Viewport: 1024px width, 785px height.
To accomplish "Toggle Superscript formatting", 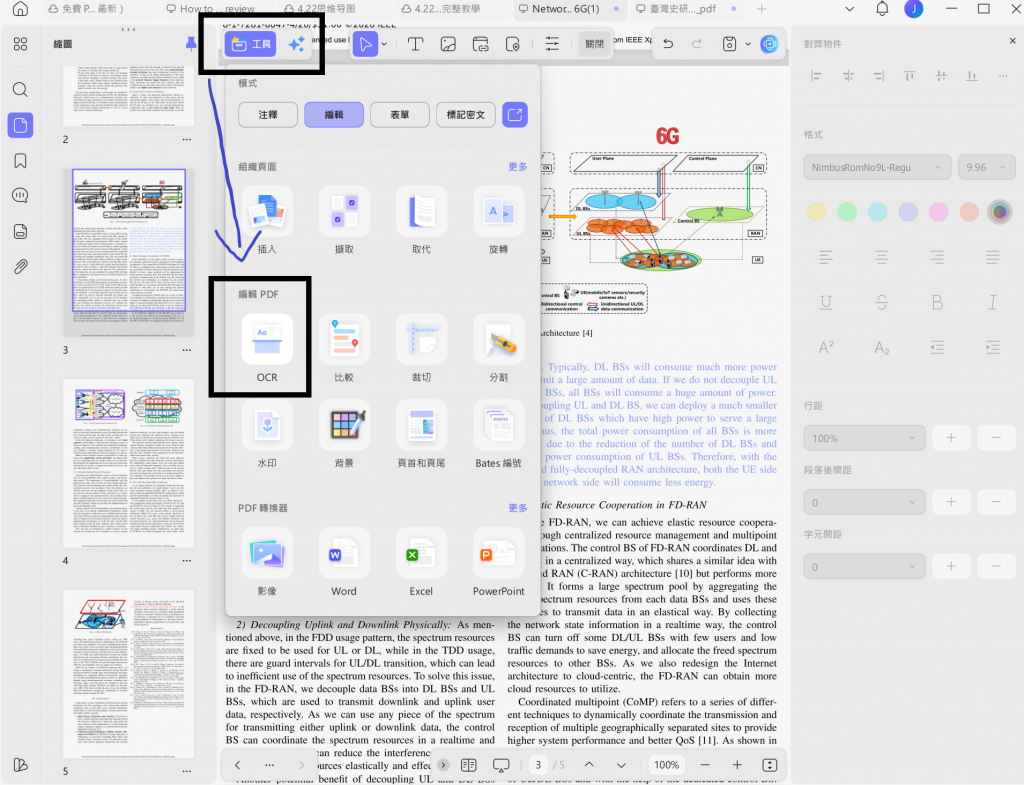I will click(x=826, y=347).
